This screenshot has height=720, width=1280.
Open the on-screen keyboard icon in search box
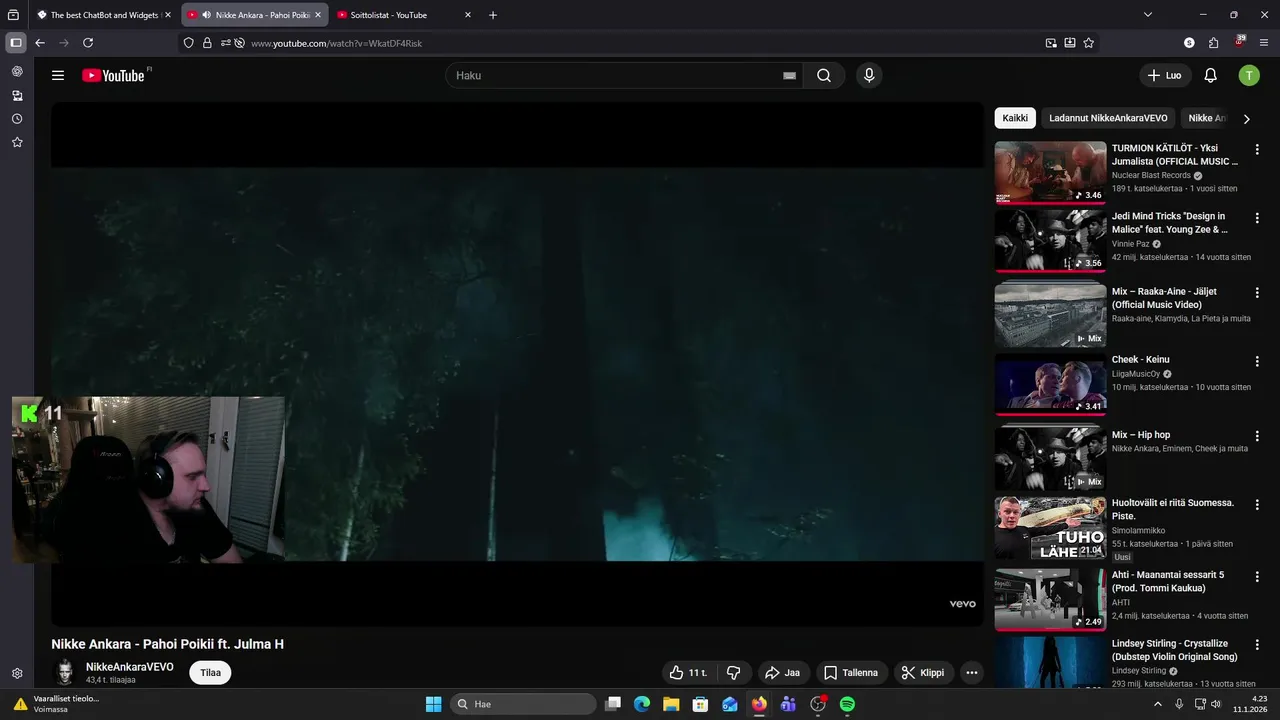(789, 75)
